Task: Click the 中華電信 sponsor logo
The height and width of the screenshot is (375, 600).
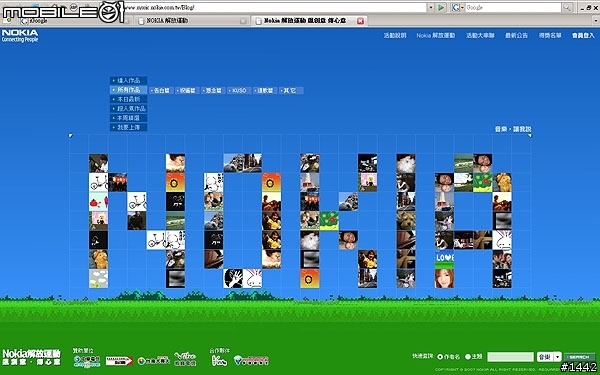Action: tap(87, 361)
